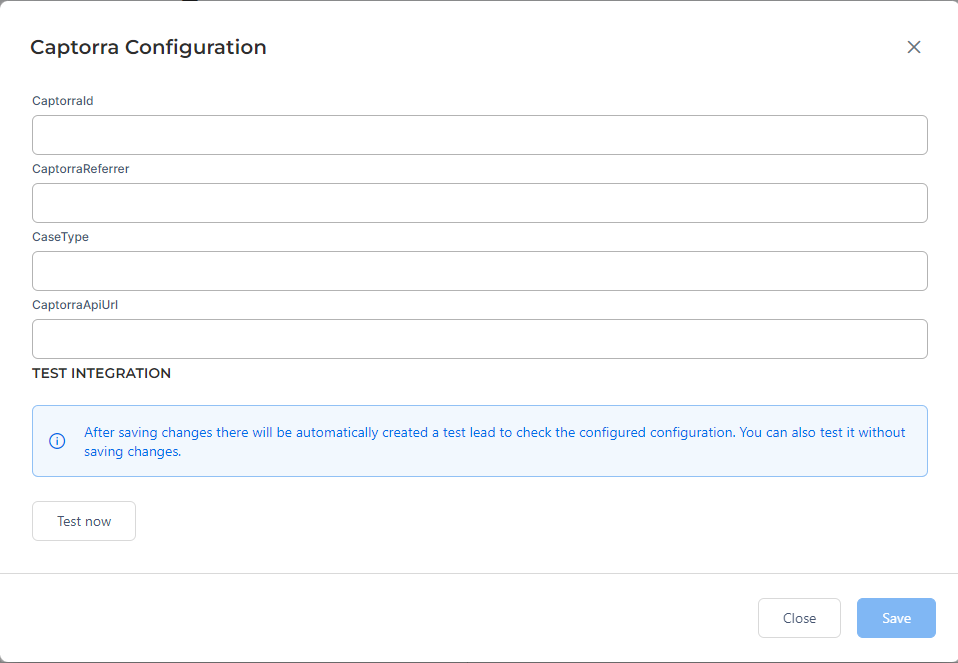Click the CaptorraReferrer label
The image size is (958, 663).
click(80, 168)
